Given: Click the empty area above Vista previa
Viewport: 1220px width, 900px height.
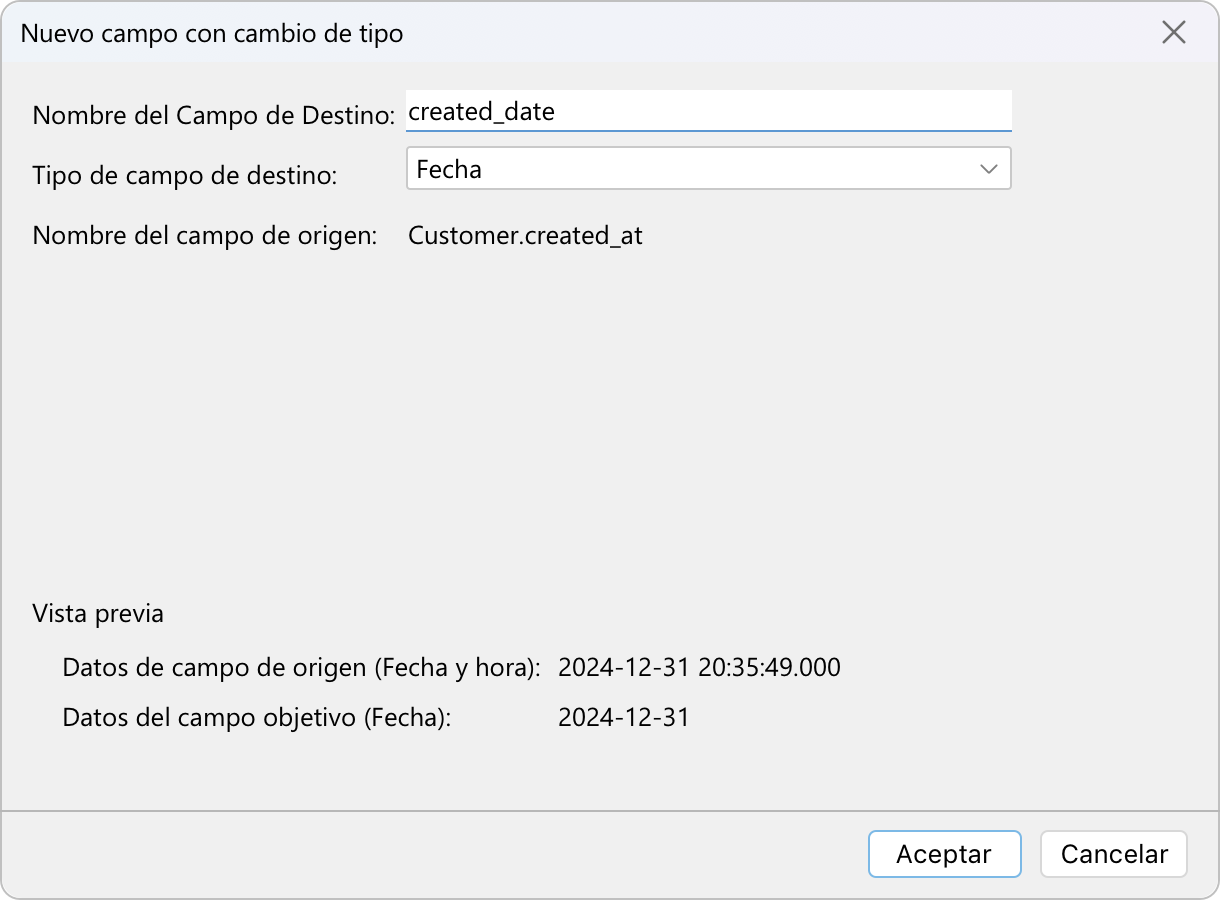Looking at the screenshot, I should click(x=610, y=420).
